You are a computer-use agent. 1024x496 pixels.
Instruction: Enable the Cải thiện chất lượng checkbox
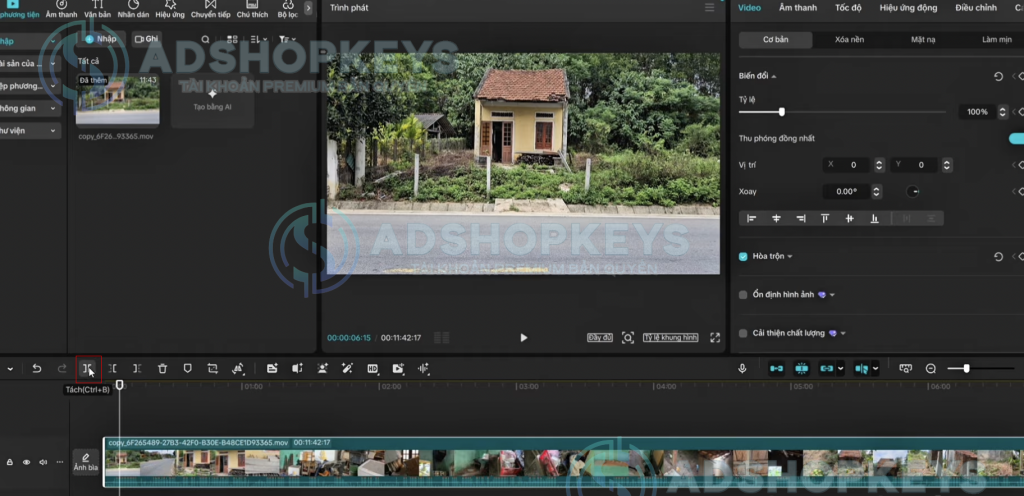point(743,333)
